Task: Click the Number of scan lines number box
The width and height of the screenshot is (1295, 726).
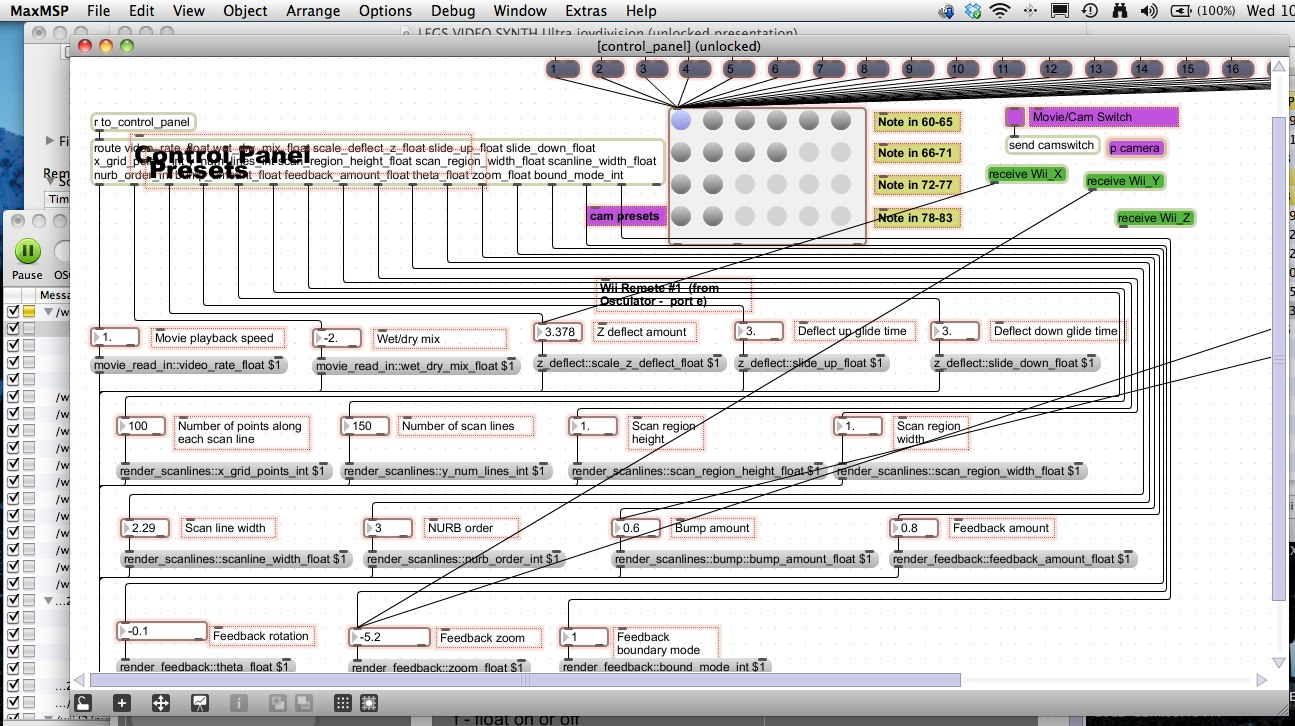Action: click(366, 426)
